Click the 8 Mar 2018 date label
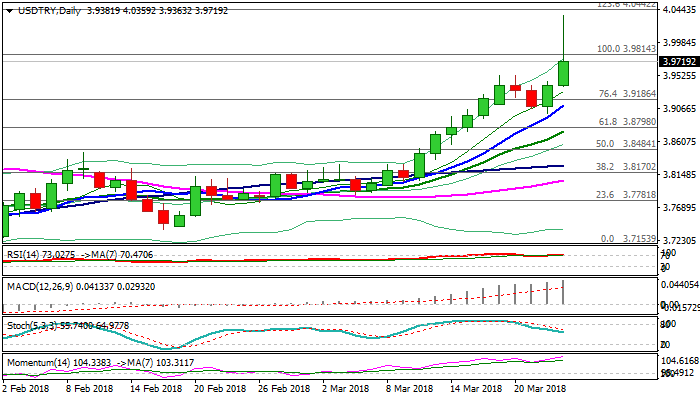Viewport: 700px width, 400px height. pyautogui.click(x=409, y=388)
